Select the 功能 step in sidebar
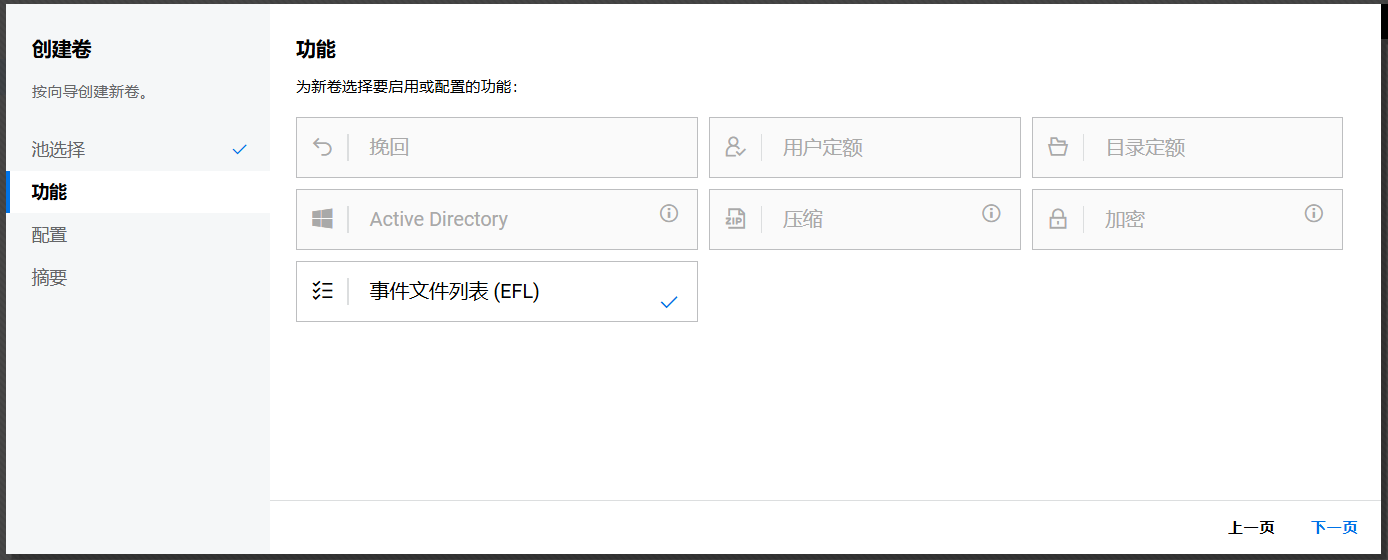The width and height of the screenshot is (1388, 560). point(50,192)
